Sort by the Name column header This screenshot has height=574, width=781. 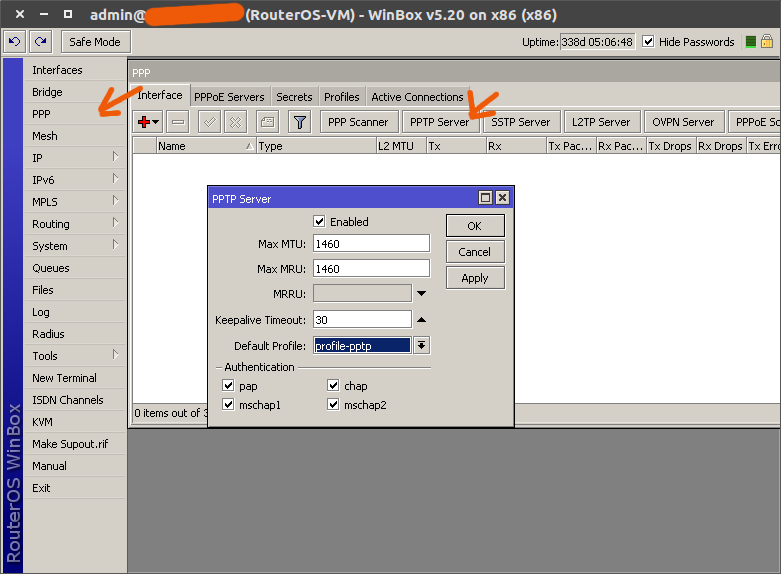coord(206,146)
